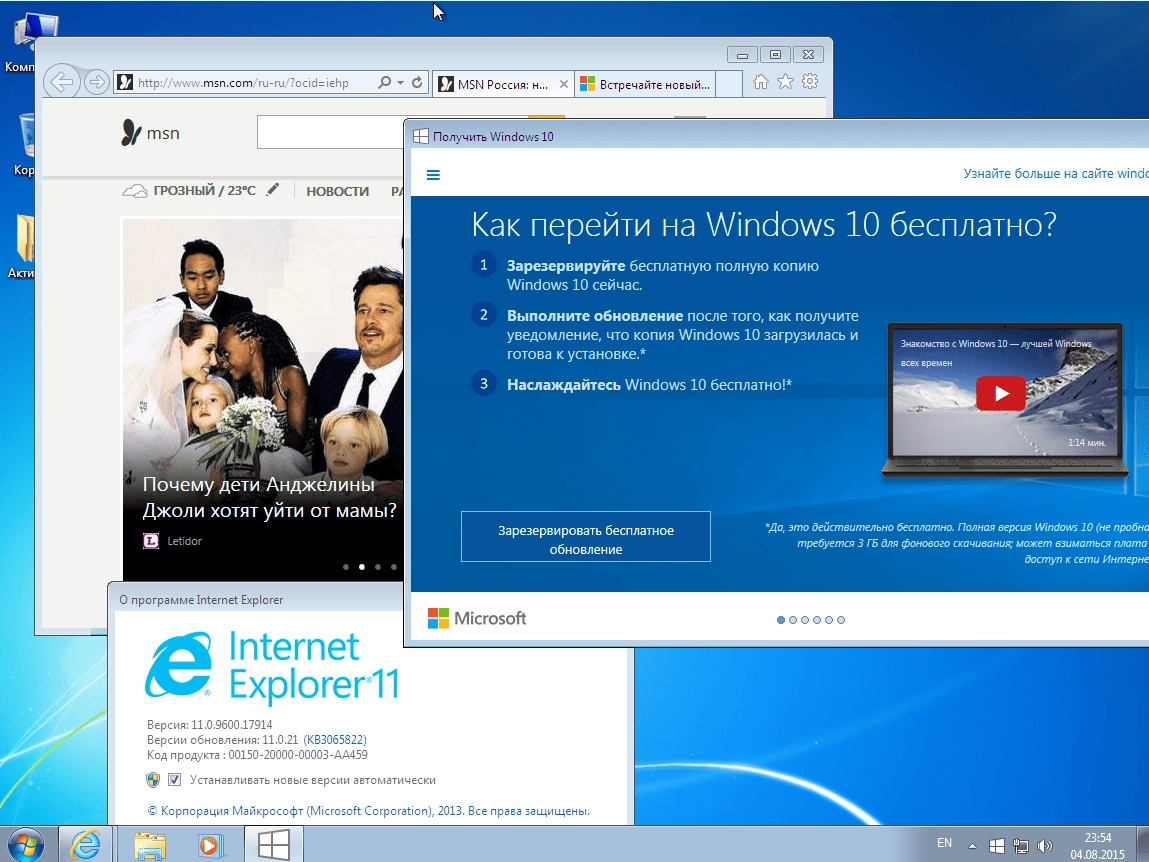Viewport: 1149px width, 862px height.
Task: Select the second carousel dot on msn slideshow
Action: (361, 567)
